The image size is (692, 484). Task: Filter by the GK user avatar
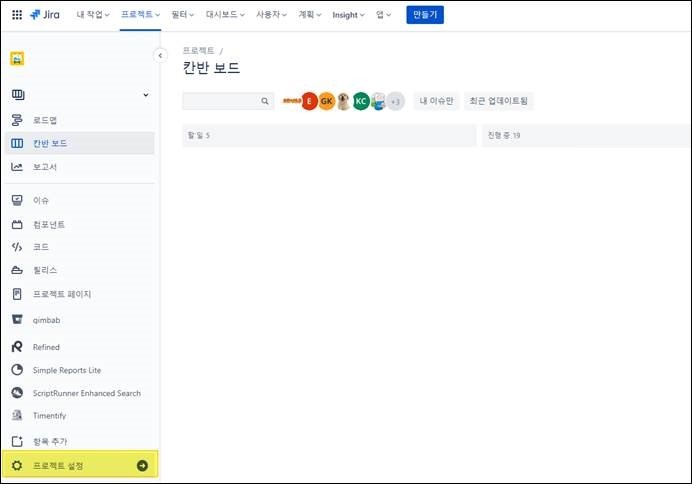point(326,101)
